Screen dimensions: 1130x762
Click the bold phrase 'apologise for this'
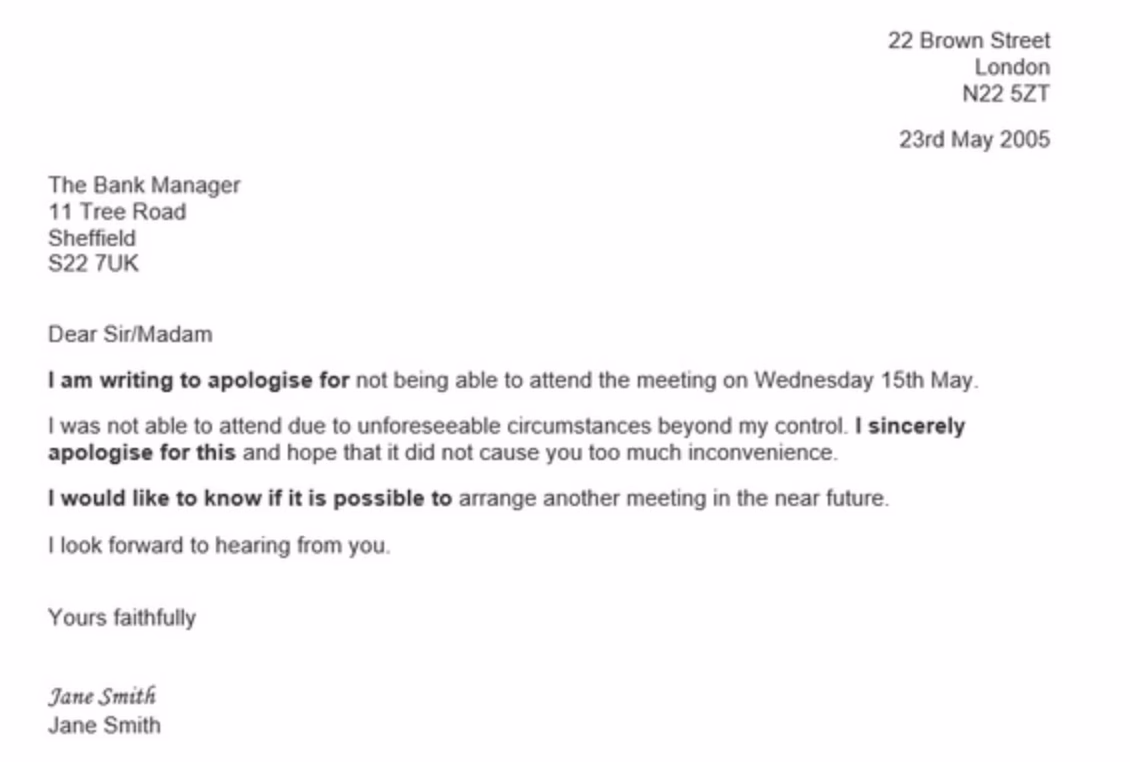click(x=142, y=452)
